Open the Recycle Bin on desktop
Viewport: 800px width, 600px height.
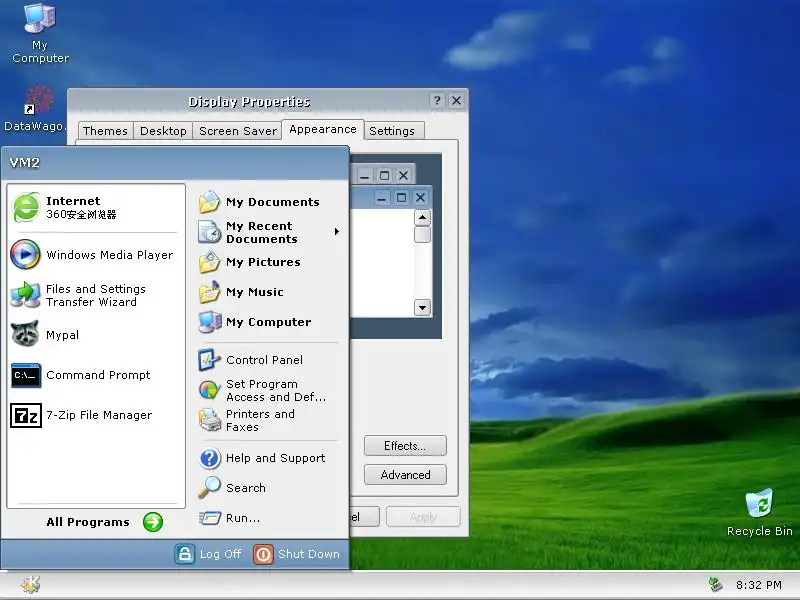click(759, 512)
